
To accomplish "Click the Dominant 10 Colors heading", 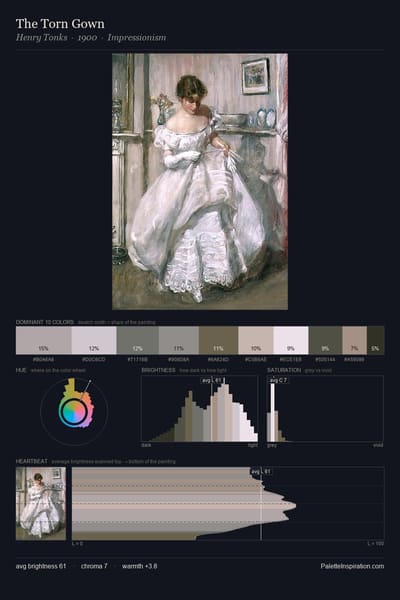I will pos(45,322).
